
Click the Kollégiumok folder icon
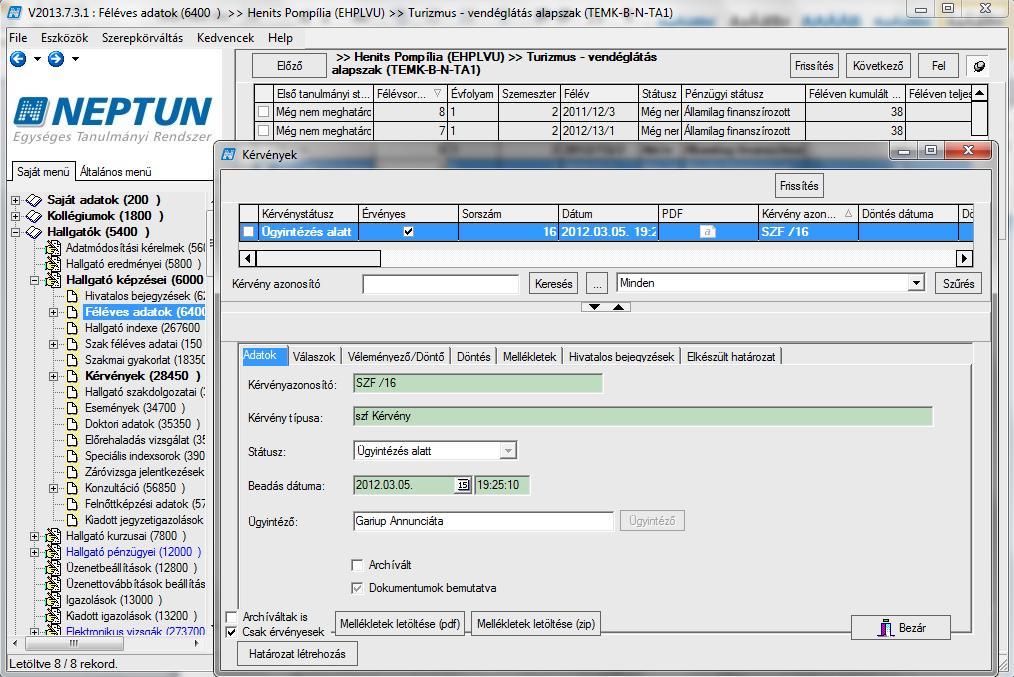(x=34, y=216)
